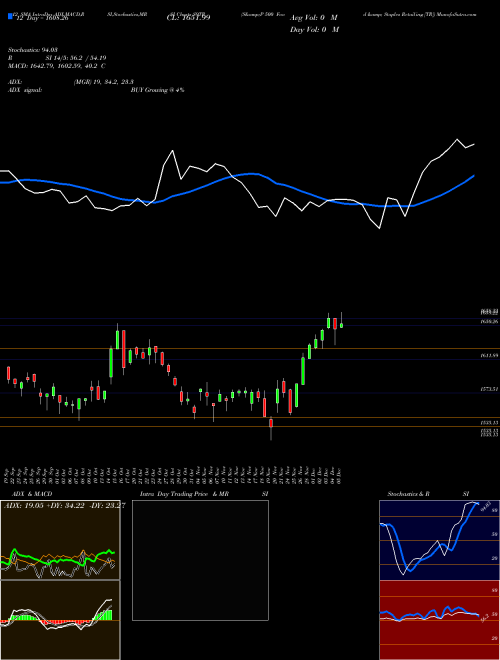This screenshot has width=500, height=660.
Task: Click the 'BUY Growing @ 4%' signal text
Action: point(157,90)
